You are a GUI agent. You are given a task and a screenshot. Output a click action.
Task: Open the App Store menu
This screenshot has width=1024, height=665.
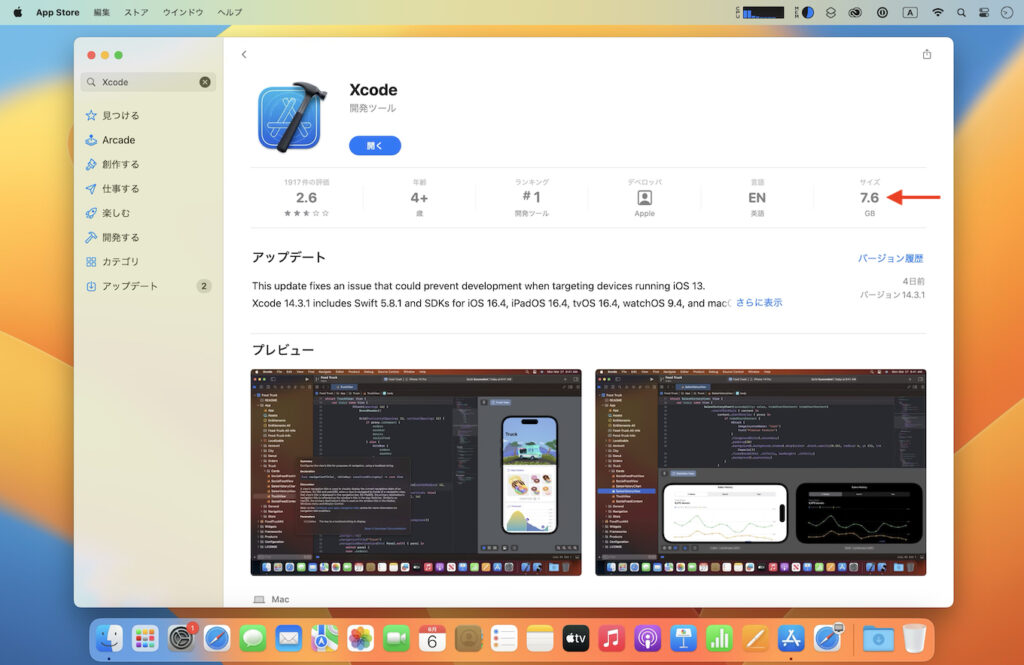coord(57,12)
